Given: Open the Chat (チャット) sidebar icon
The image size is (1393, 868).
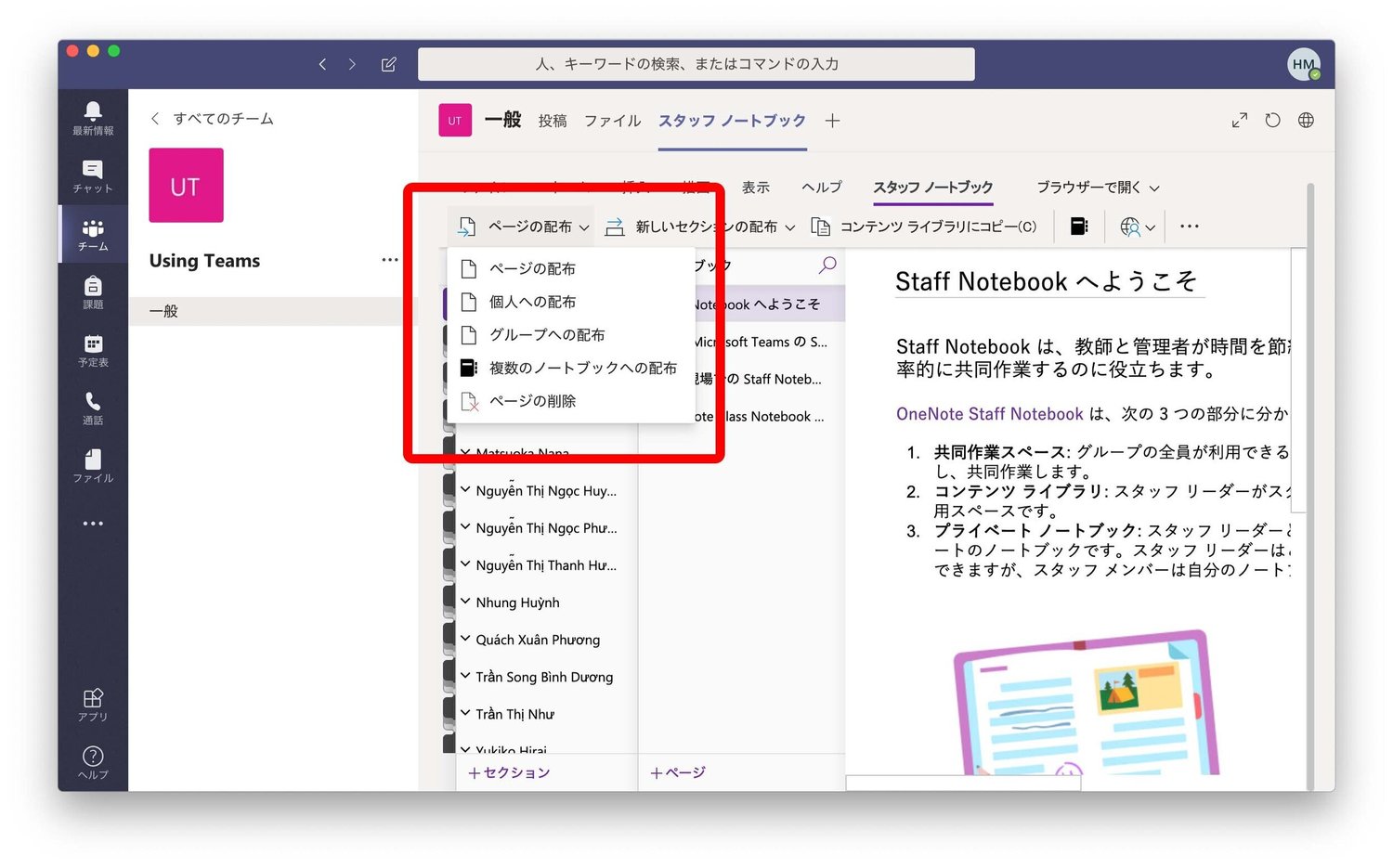Looking at the screenshot, I should pyautogui.click(x=92, y=172).
